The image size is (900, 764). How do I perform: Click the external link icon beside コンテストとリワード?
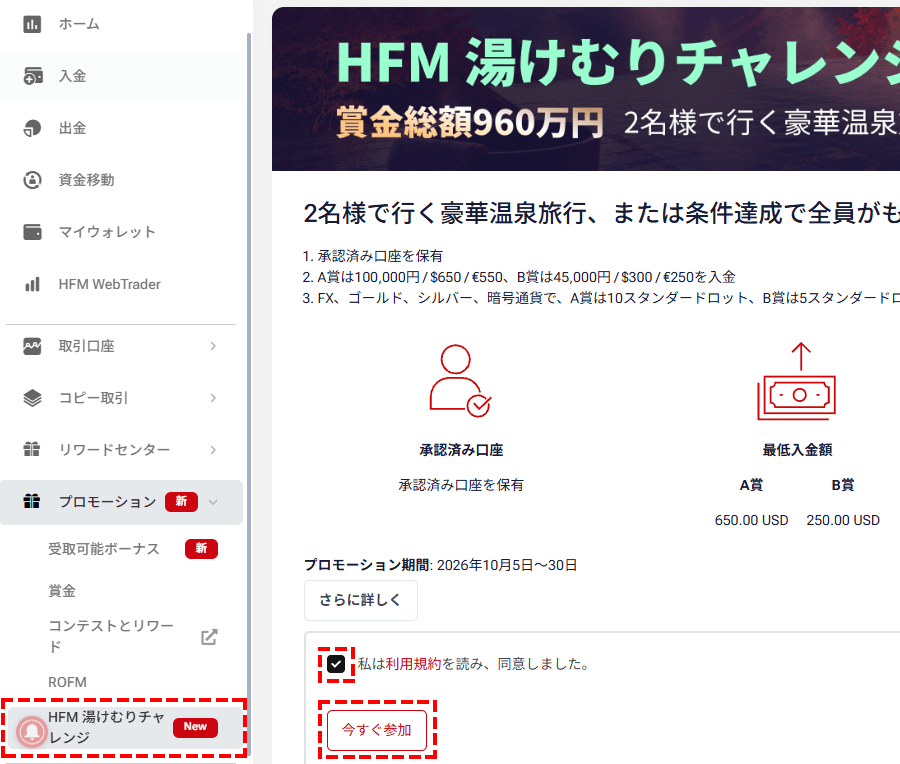click(209, 637)
